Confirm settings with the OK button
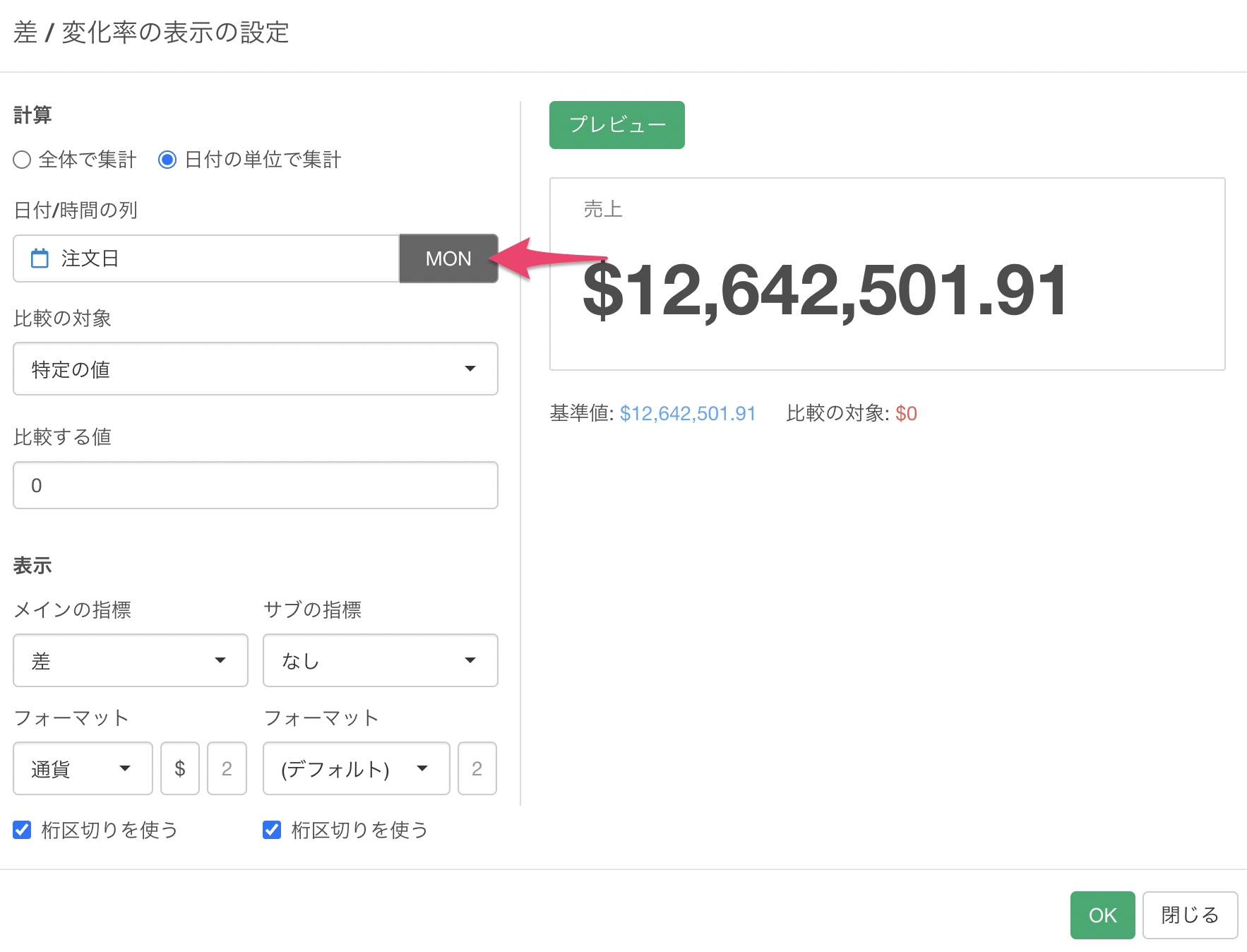Viewport: 1247px width, 952px height. click(1102, 915)
